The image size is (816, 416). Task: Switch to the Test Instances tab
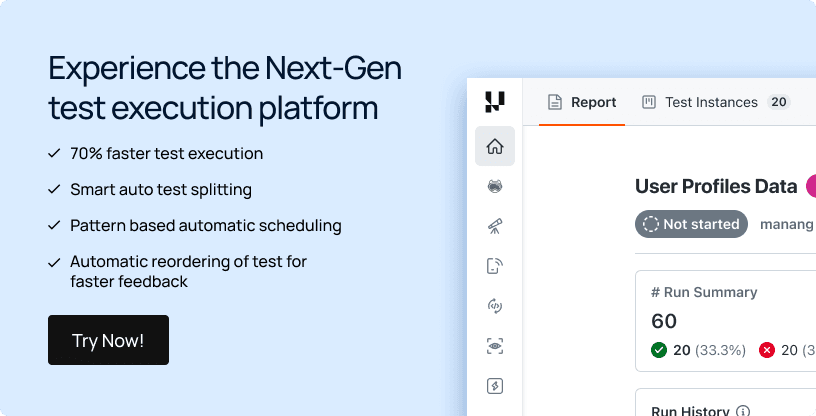point(716,102)
